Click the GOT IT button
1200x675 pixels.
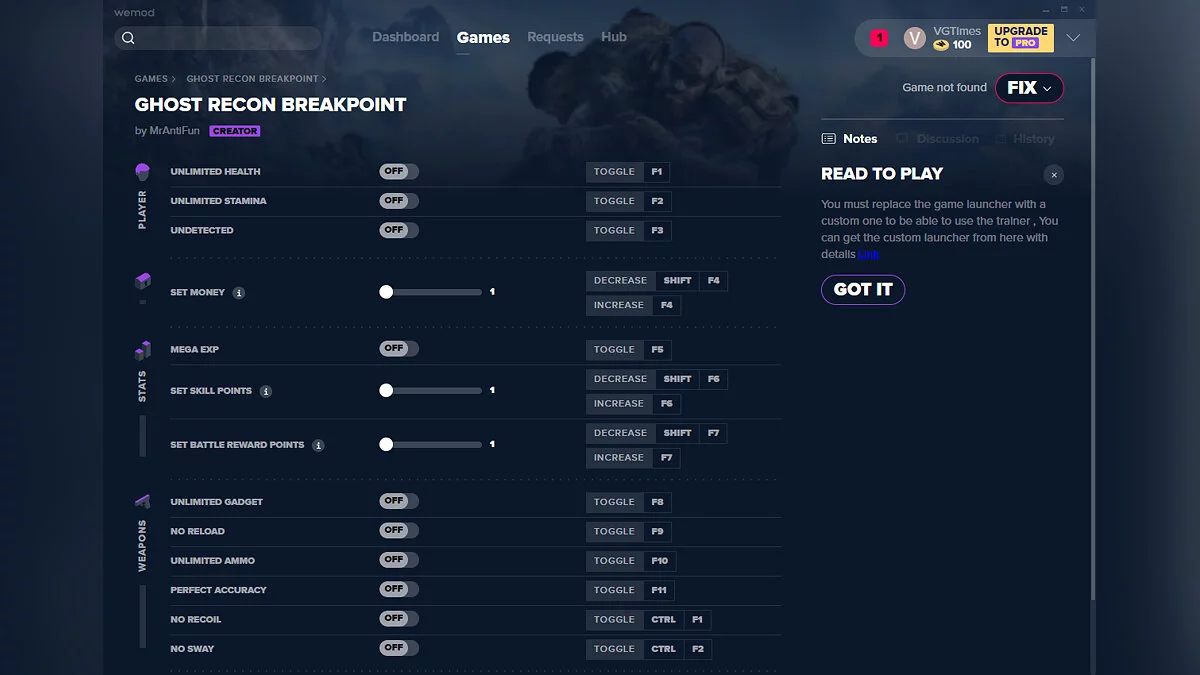point(863,289)
